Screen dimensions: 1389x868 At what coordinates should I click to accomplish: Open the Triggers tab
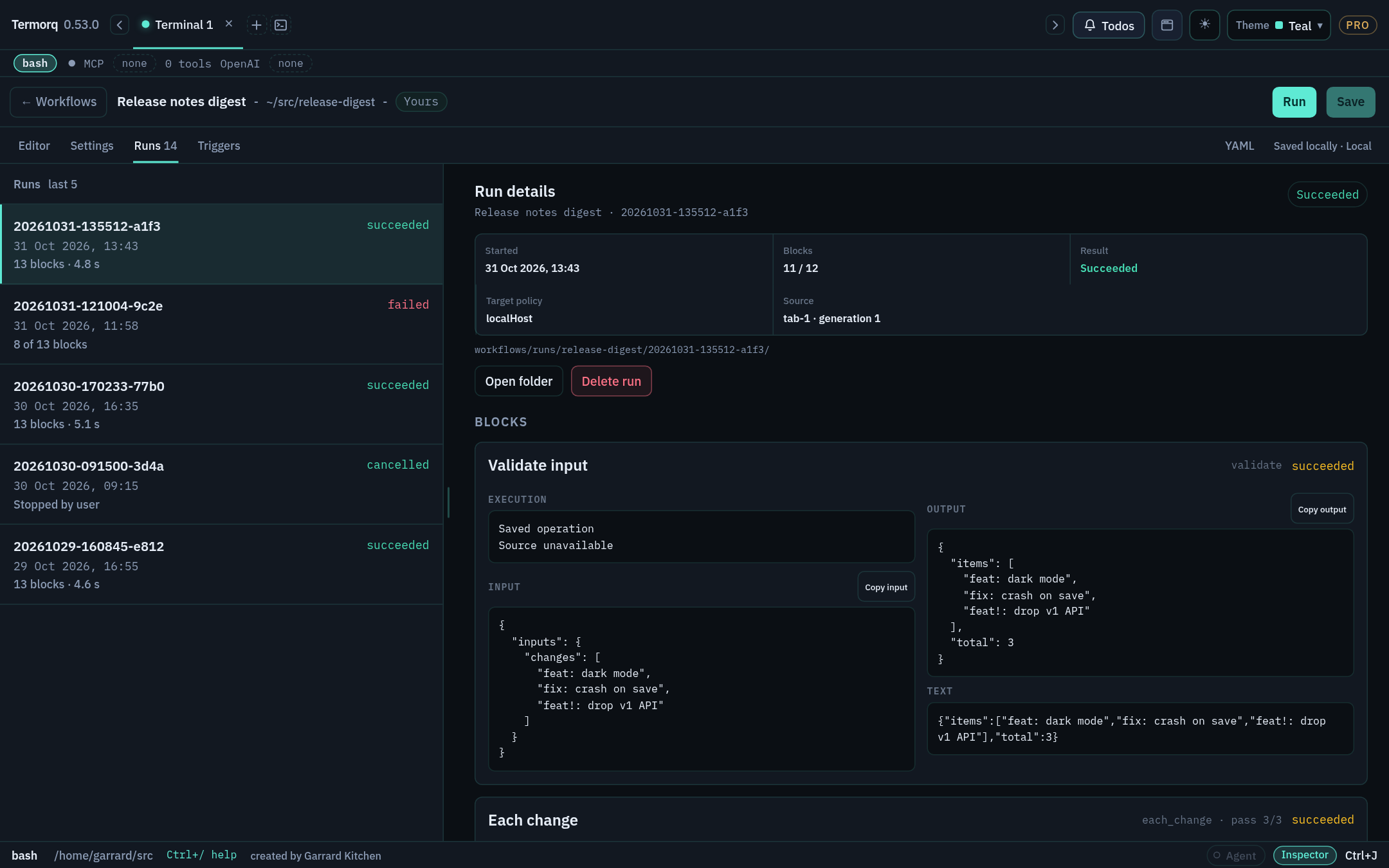coord(219,146)
